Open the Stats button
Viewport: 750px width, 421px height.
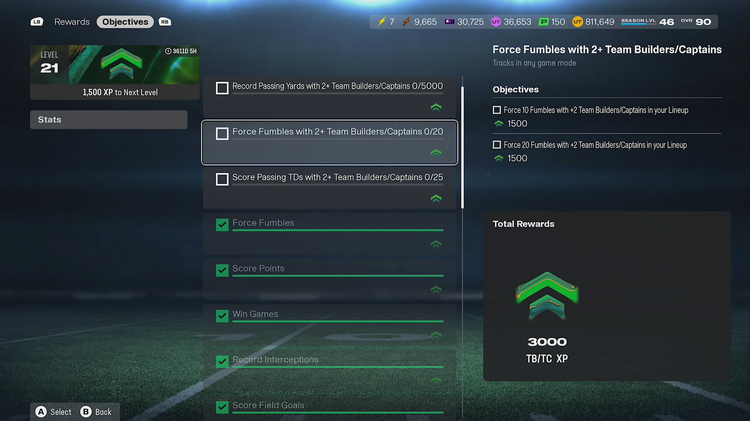pyautogui.click(x=109, y=120)
